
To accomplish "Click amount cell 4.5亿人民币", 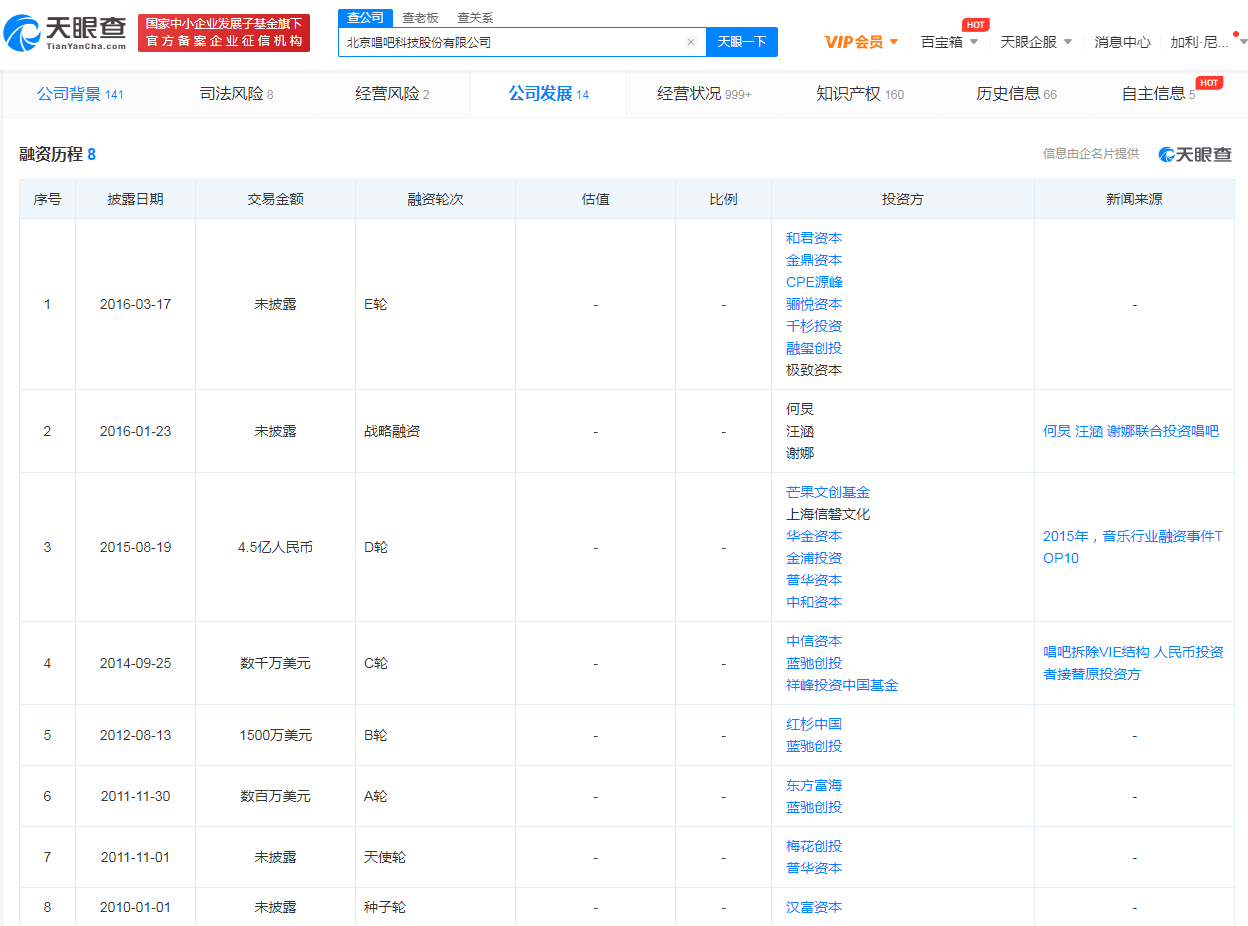I will pos(275,547).
